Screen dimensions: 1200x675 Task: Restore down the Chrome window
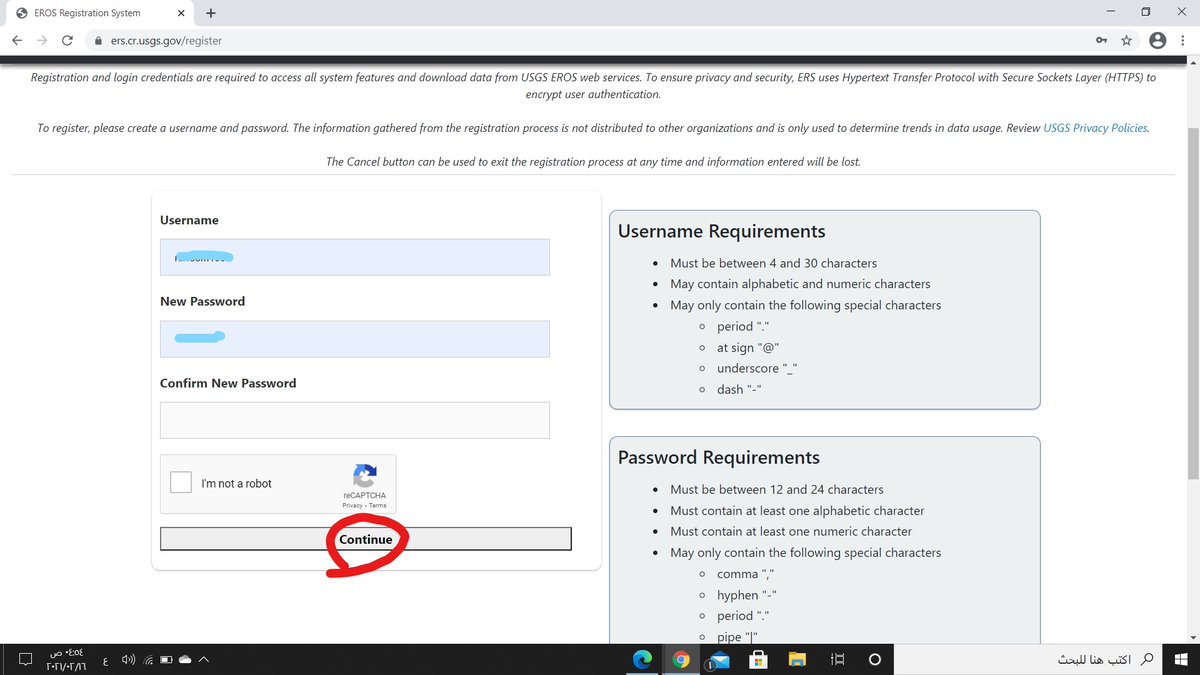(1146, 12)
